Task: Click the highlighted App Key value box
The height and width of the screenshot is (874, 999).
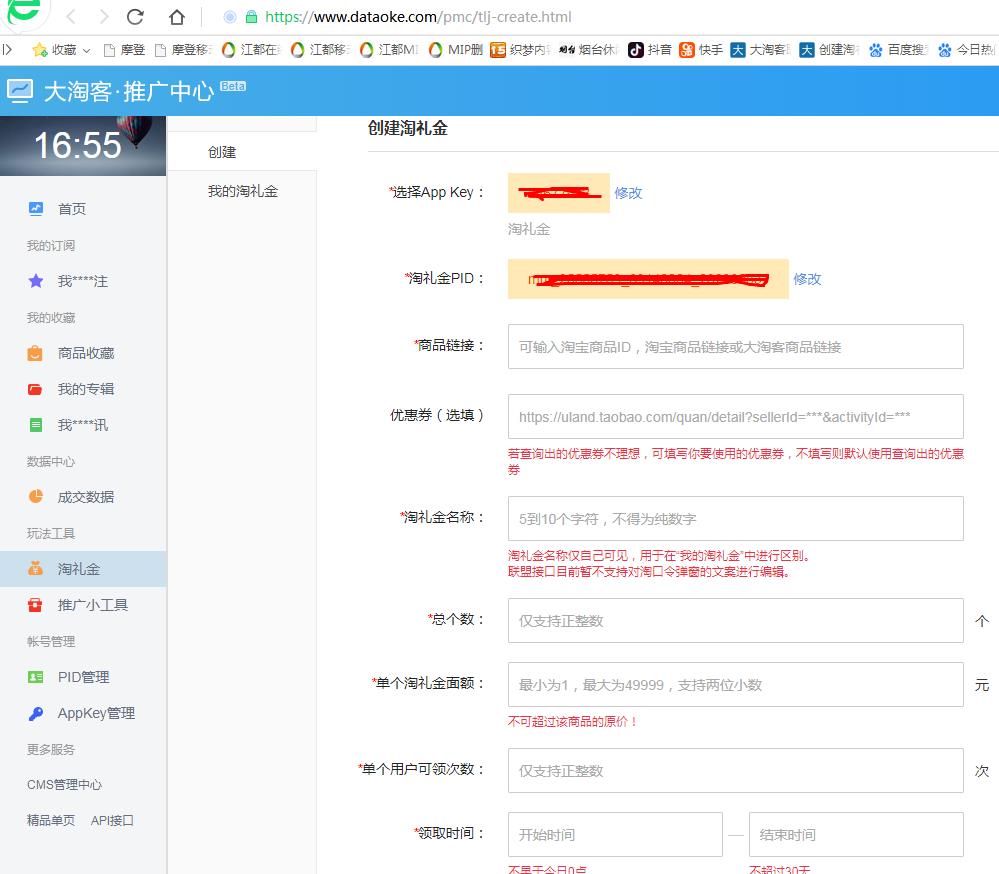Action: pyautogui.click(x=559, y=193)
